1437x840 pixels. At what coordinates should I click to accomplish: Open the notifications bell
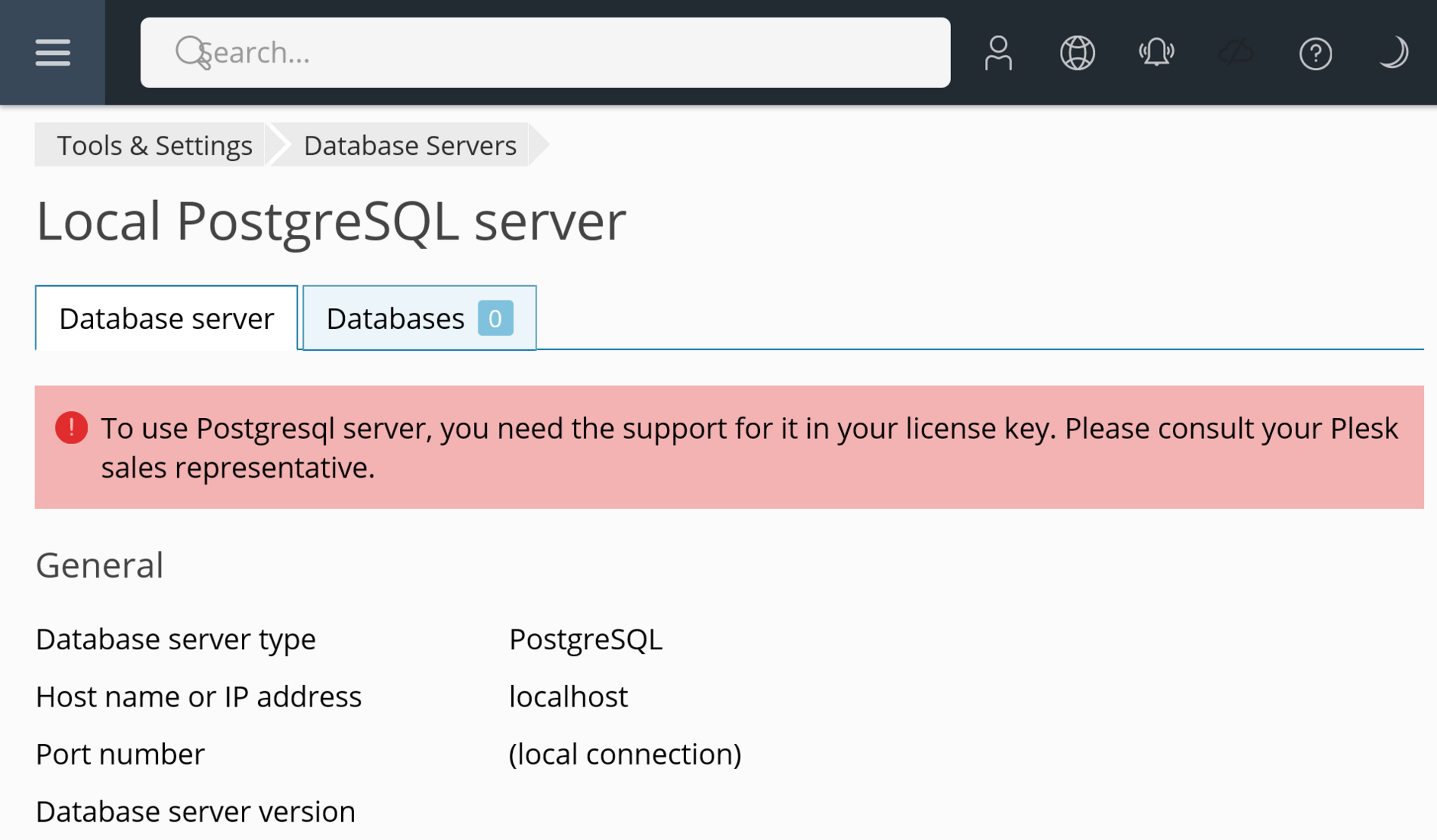click(x=1156, y=53)
